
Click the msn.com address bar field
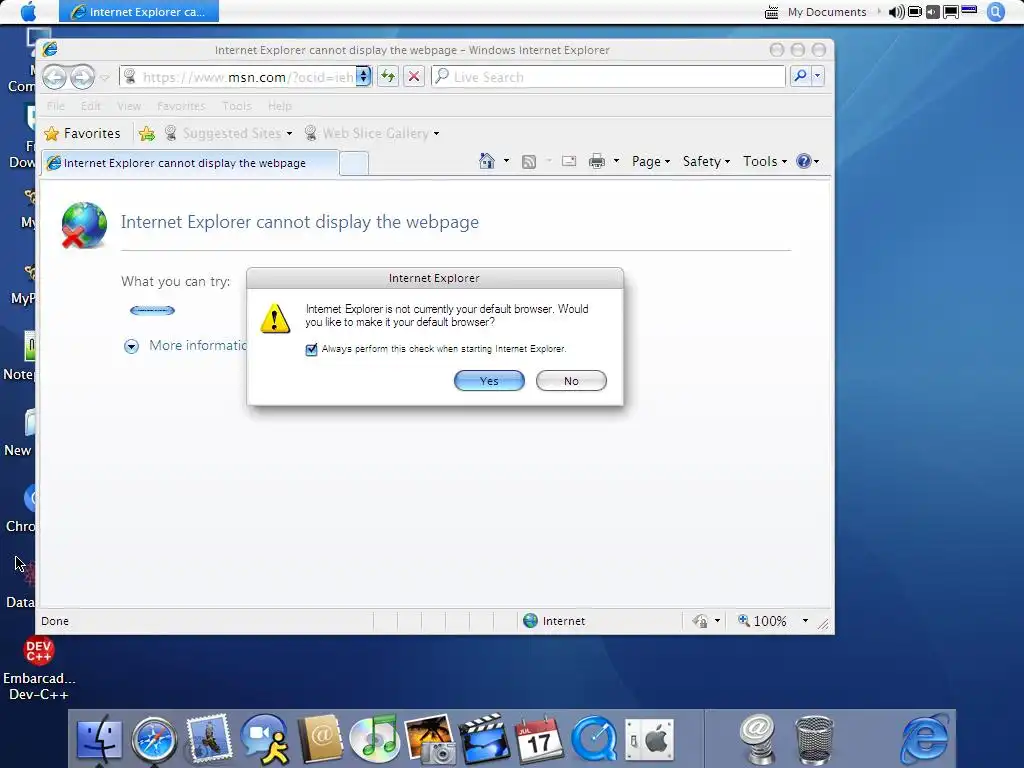pos(239,77)
